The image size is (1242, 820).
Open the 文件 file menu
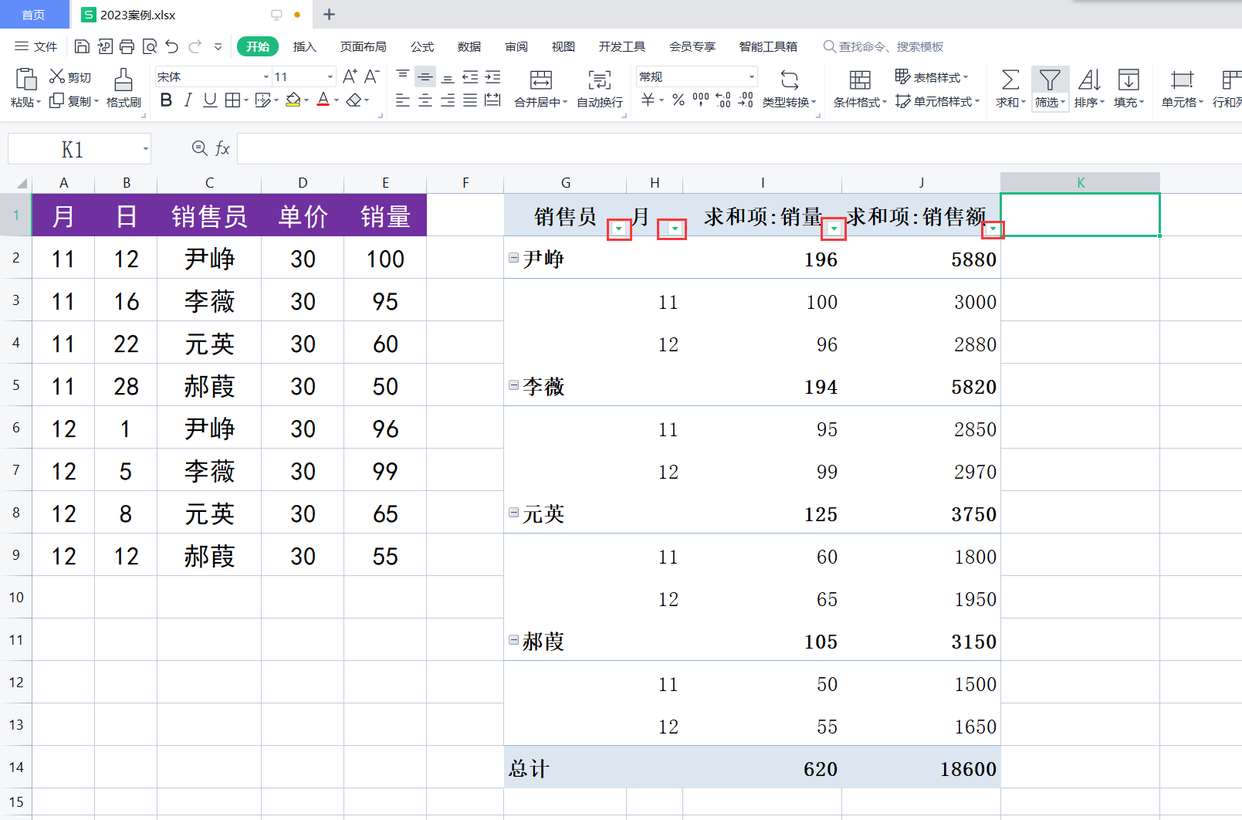click(x=36, y=46)
